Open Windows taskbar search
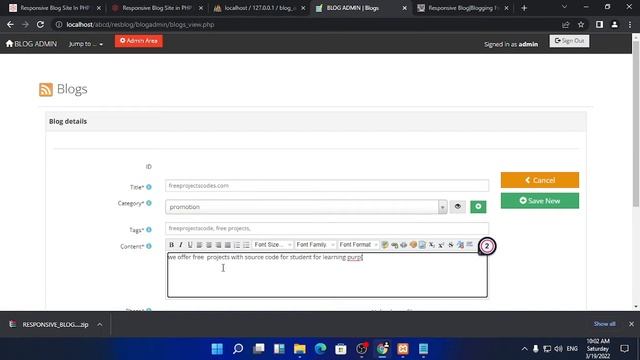This screenshot has width=640, height=360. click(238, 349)
